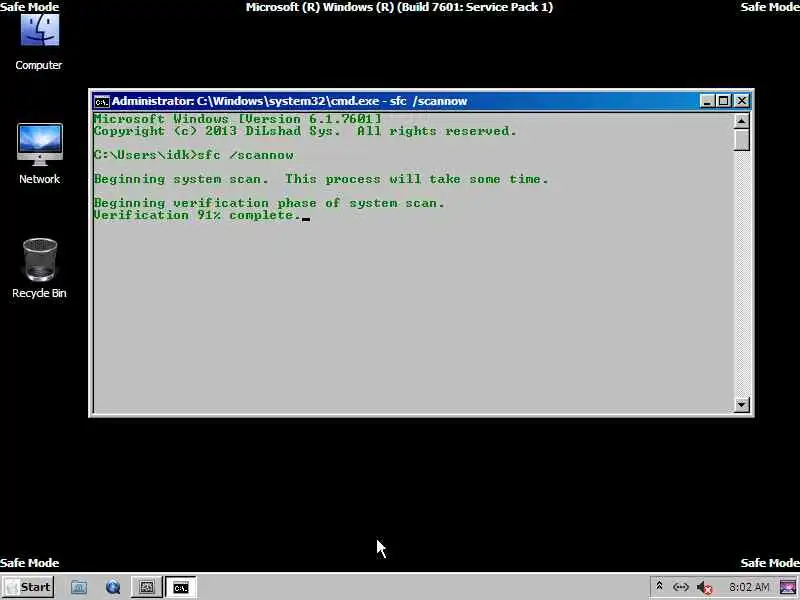Click the cmd scrollbar thumb

(x=741, y=140)
